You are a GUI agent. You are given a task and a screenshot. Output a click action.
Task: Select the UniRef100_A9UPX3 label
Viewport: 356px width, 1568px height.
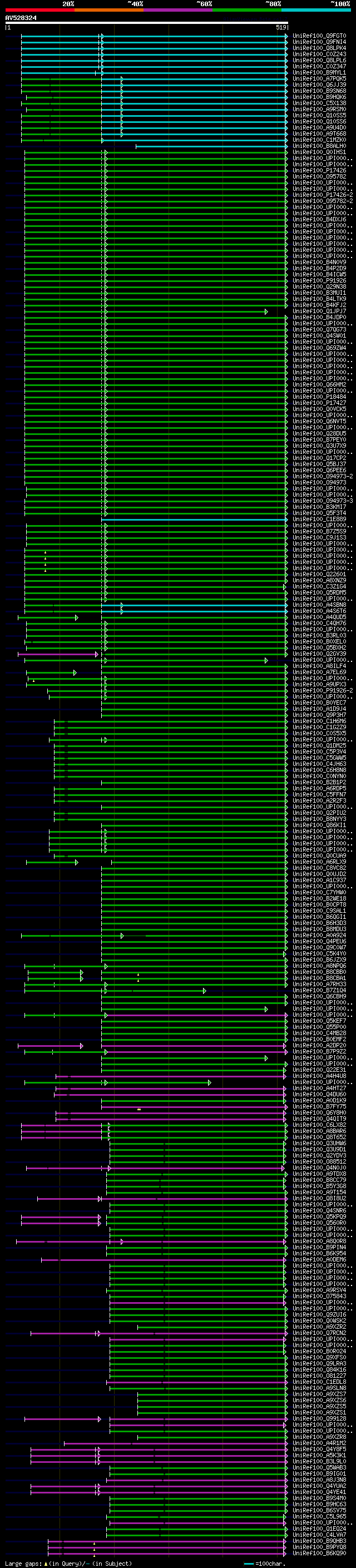(319, 684)
